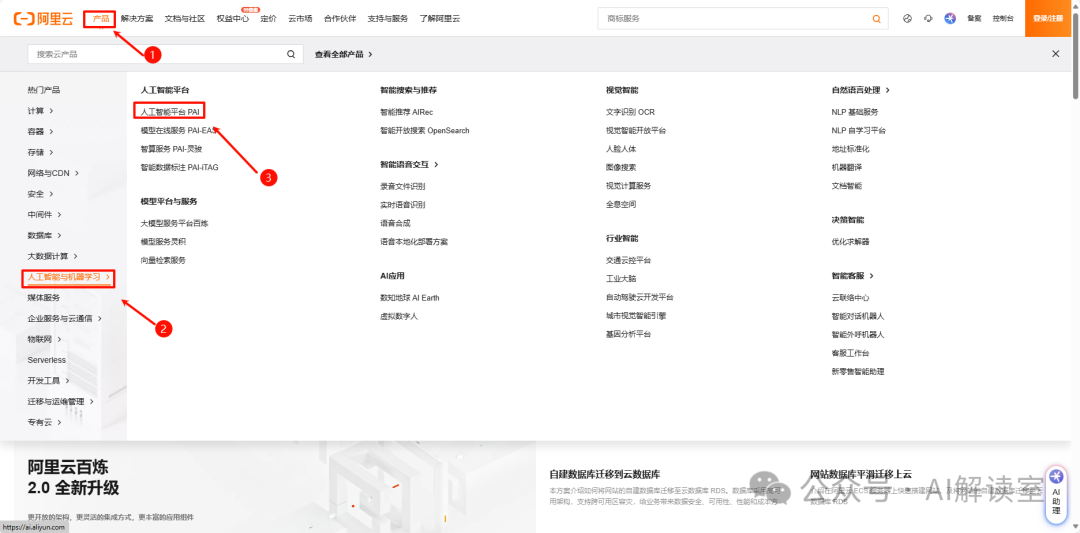Click the magnifier icon in product search box
This screenshot has width=1080, height=533.
(291, 54)
